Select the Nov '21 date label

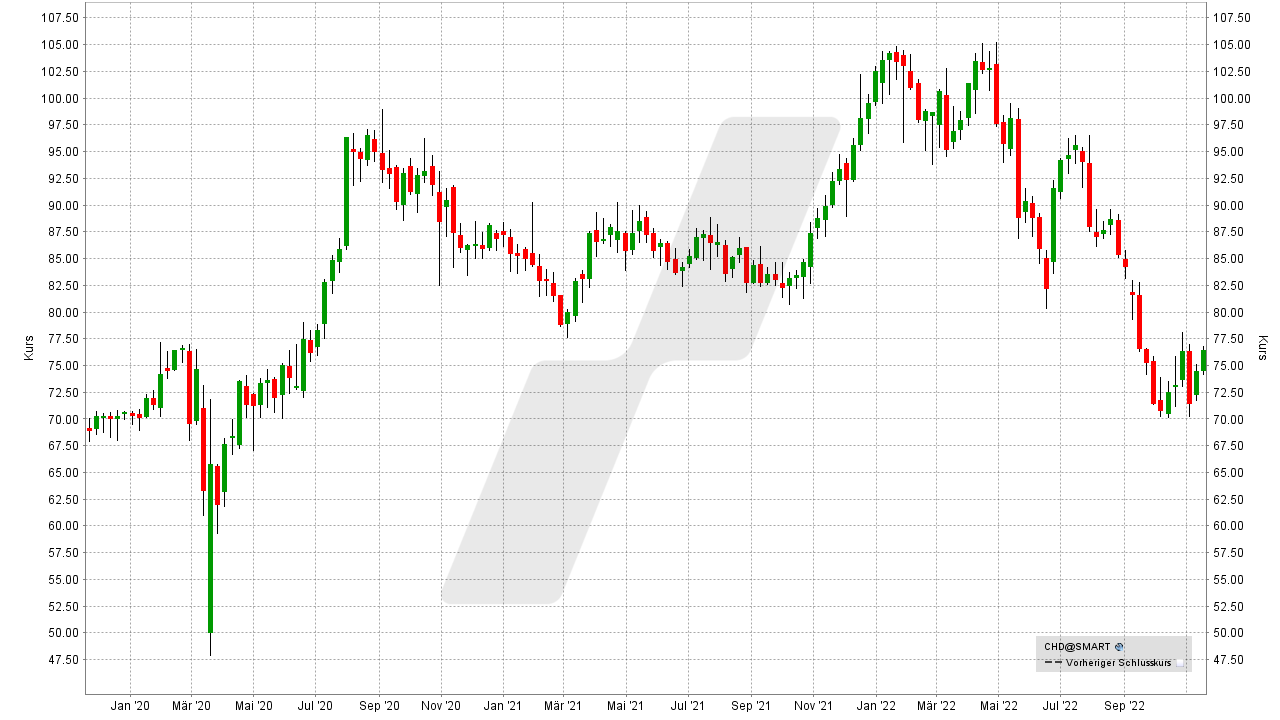point(813,705)
